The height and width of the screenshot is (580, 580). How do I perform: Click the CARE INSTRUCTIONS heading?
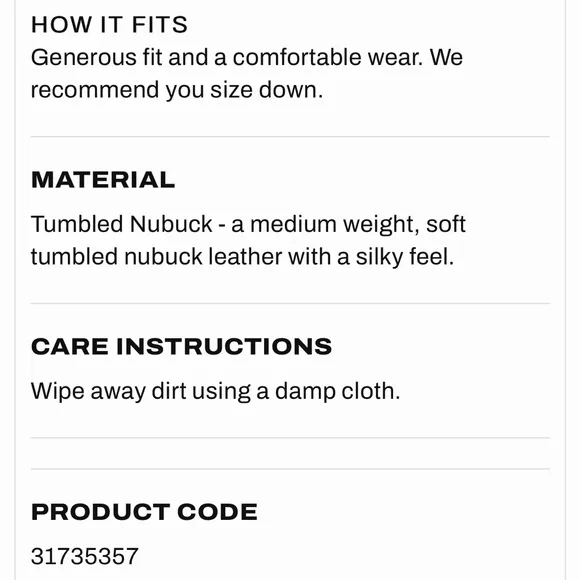(181, 346)
